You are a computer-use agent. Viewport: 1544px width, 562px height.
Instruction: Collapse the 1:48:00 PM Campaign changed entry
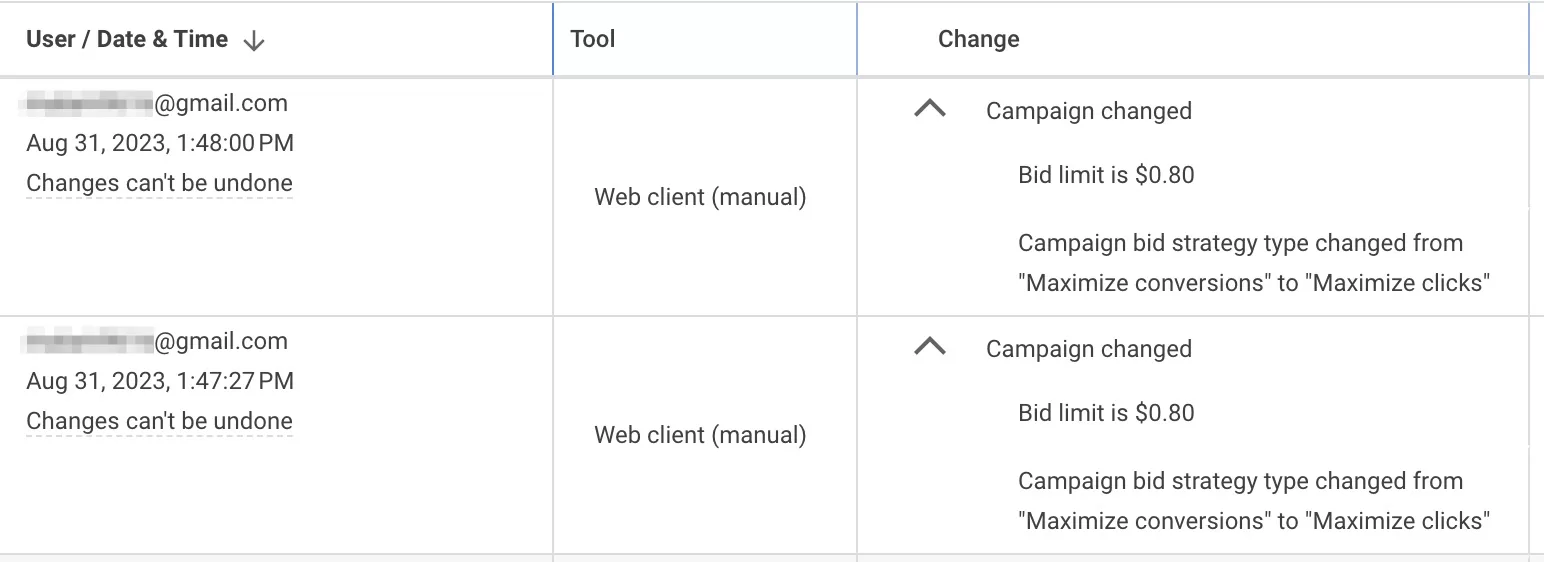pyautogui.click(x=930, y=109)
